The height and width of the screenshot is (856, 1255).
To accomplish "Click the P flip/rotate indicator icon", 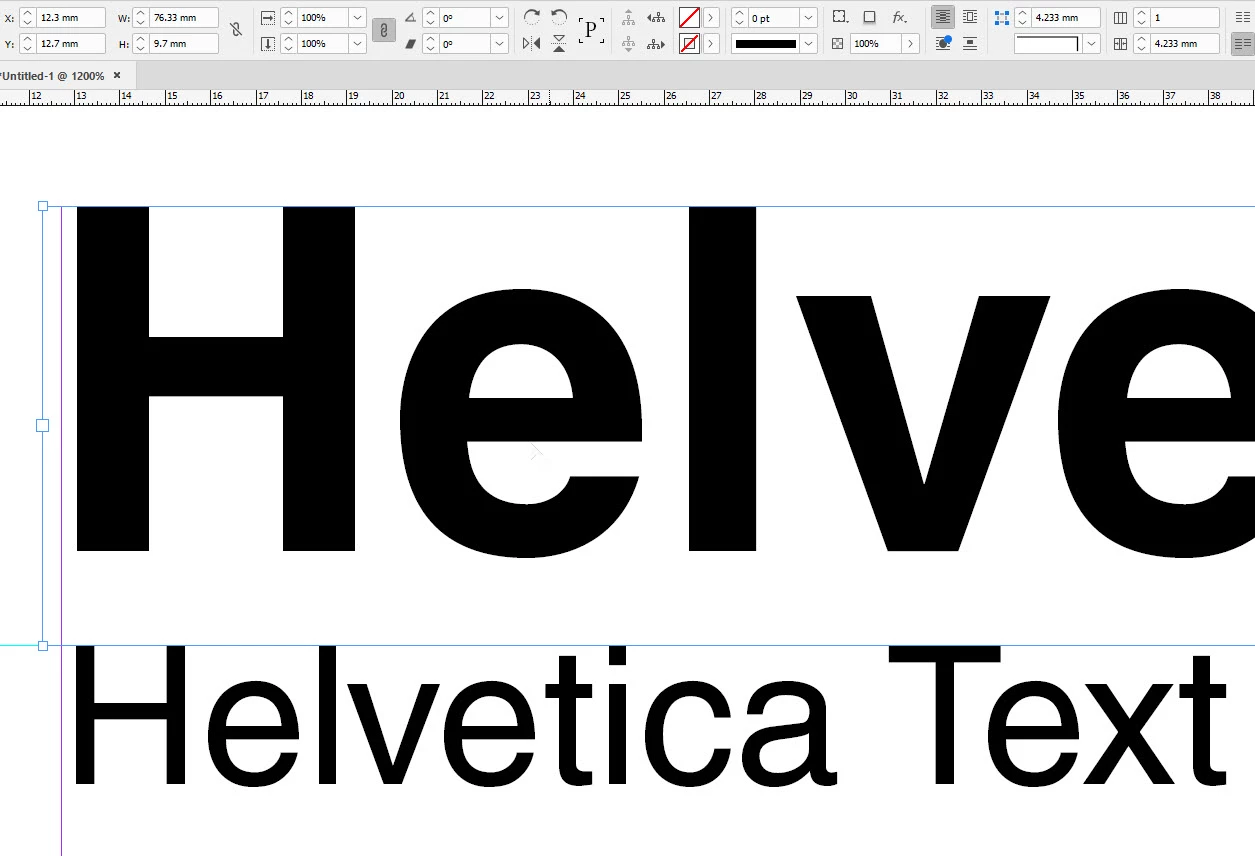I will click(592, 30).
